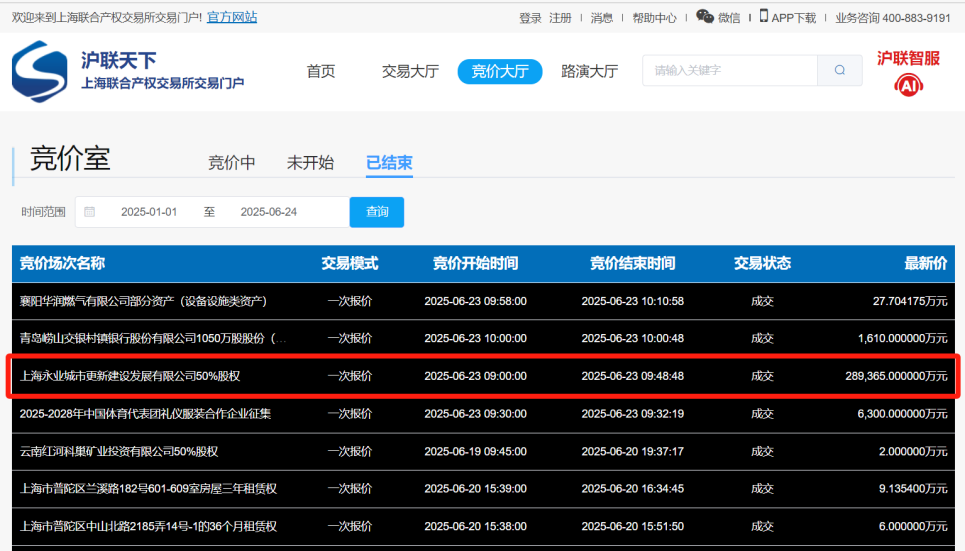The width and height of the screenshot is (965, 551).
Task: Click the 查询 button
Action: [377, 212]
